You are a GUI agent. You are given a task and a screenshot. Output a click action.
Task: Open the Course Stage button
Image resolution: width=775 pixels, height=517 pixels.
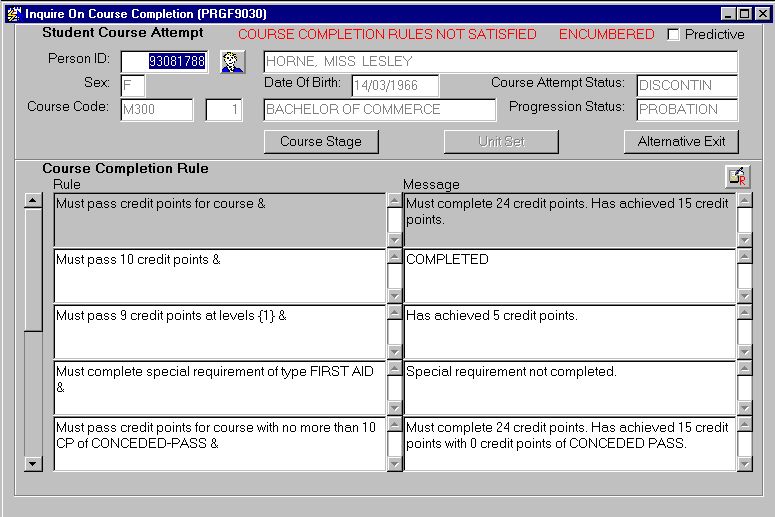click(321, 142)
